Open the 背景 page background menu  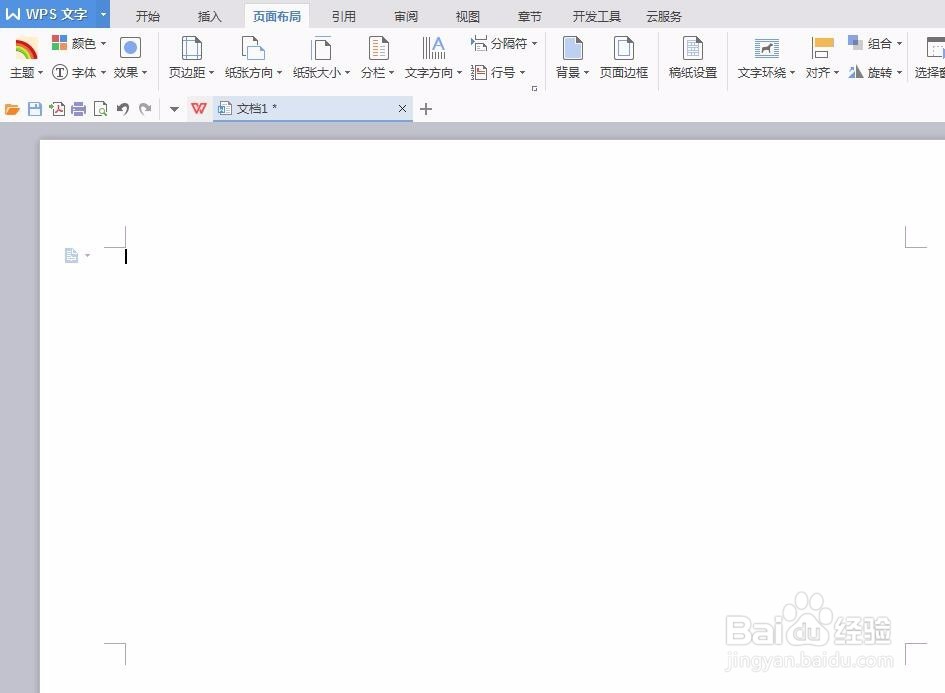[x=572, y=58]
